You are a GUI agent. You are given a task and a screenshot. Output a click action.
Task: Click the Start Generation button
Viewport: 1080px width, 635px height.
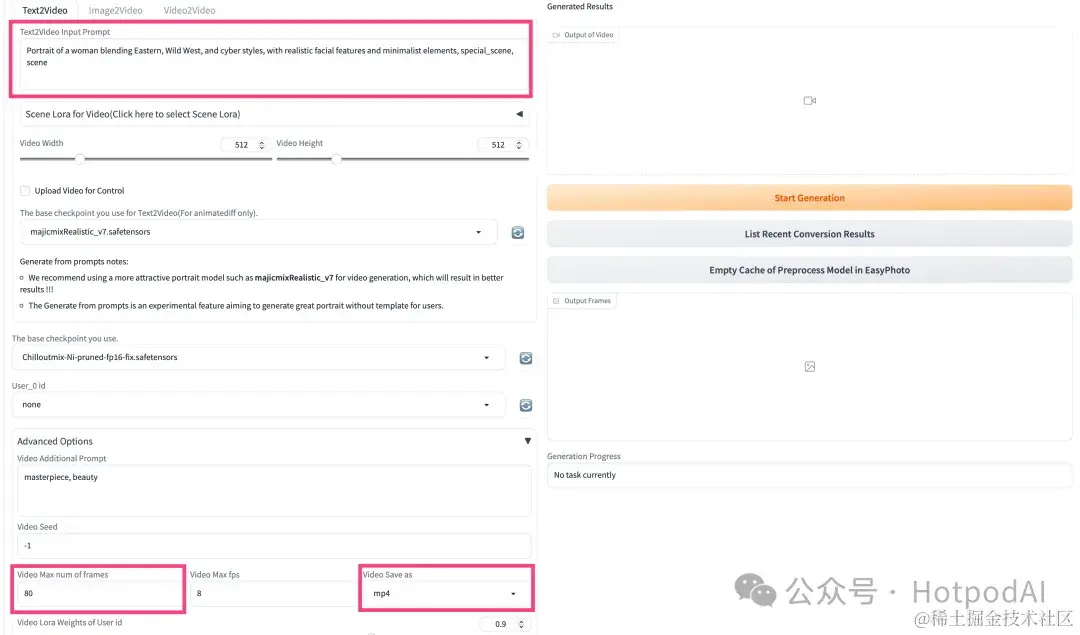click(x=809, y=198)
